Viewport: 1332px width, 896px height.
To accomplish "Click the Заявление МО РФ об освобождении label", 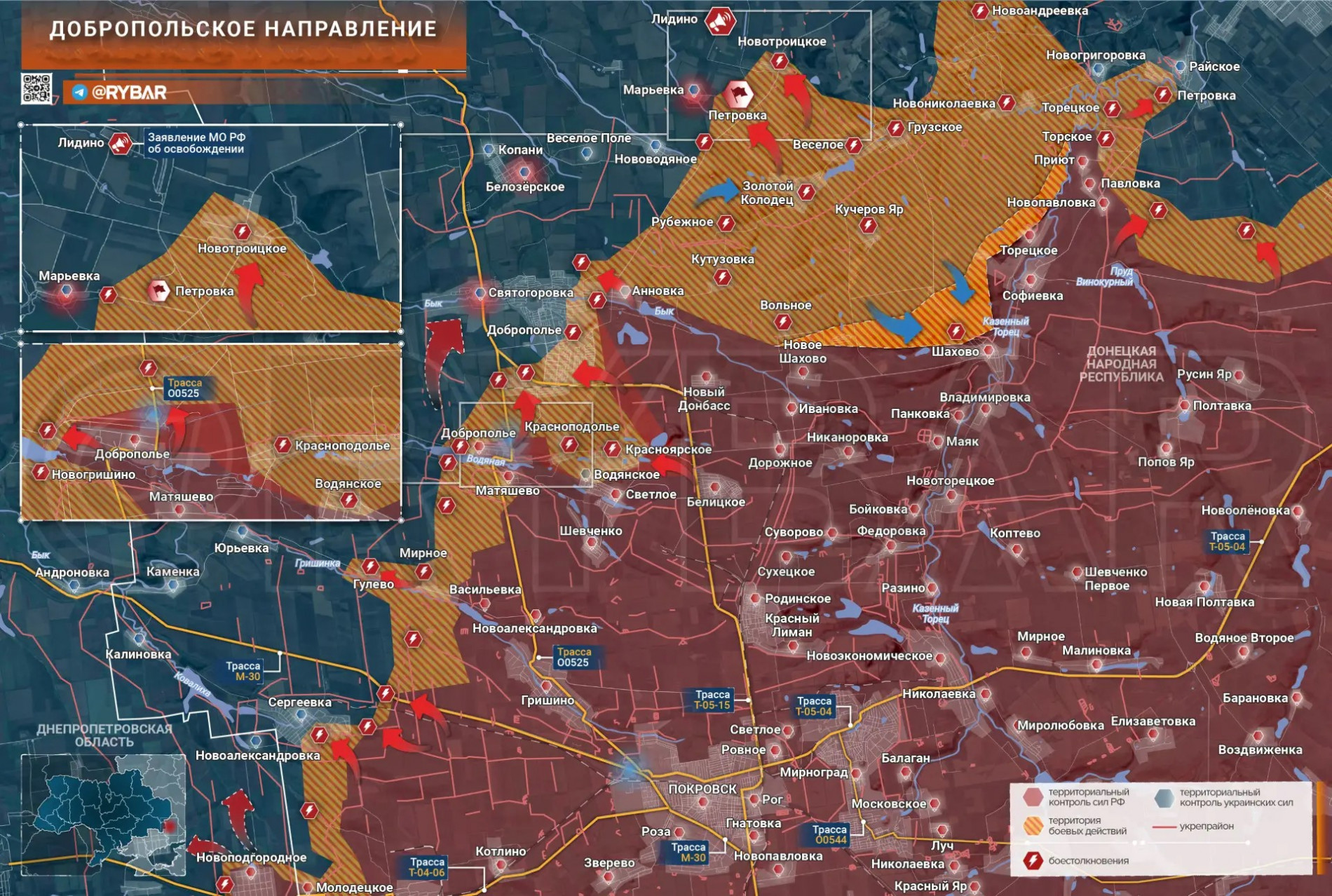I will 196,143.
